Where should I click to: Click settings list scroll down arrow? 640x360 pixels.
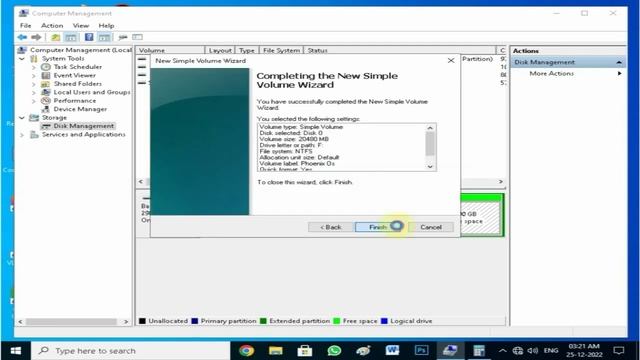[430, 167]
